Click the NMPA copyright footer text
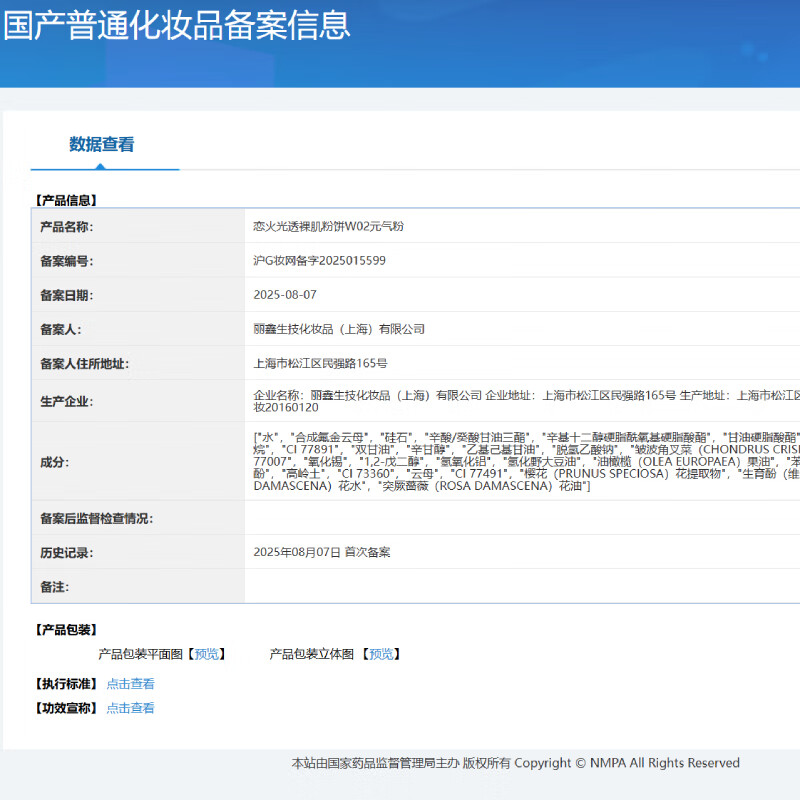The width and height of the screenshot is (800, 800). pyautogui.click(x=515, y=763)
